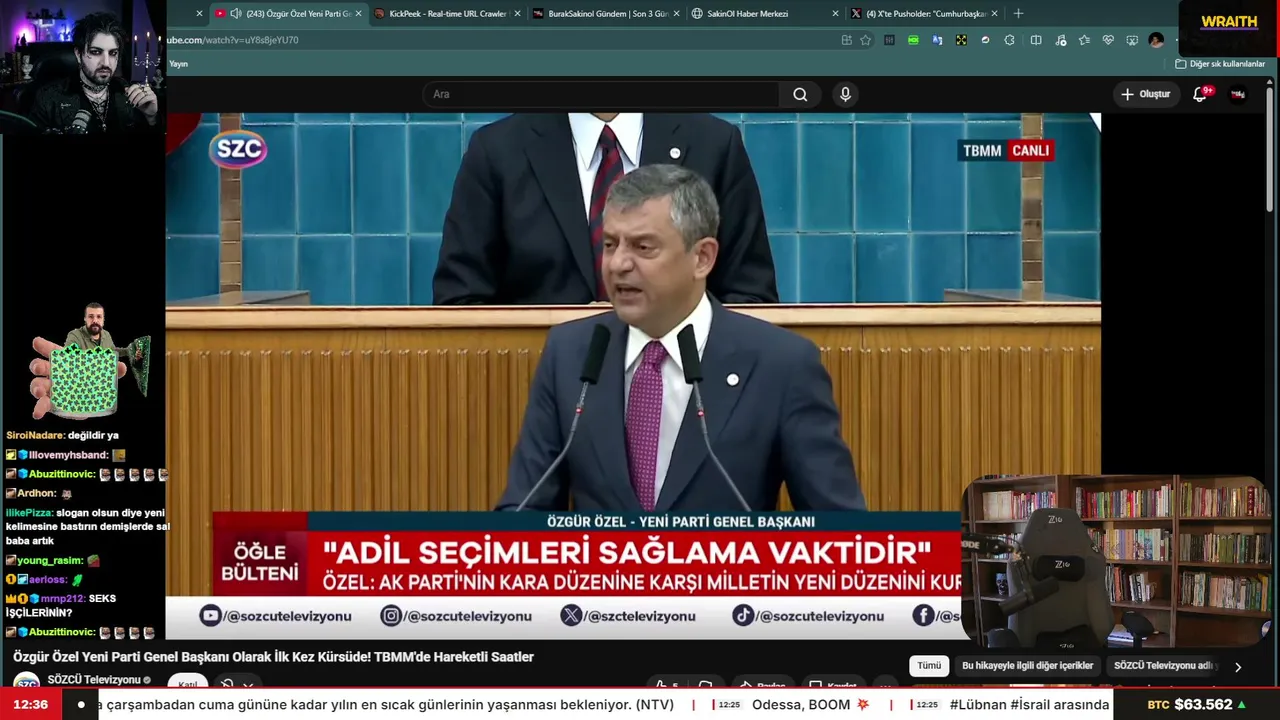Switch to the KickPeek URL Crawler tab

(448, 14)
